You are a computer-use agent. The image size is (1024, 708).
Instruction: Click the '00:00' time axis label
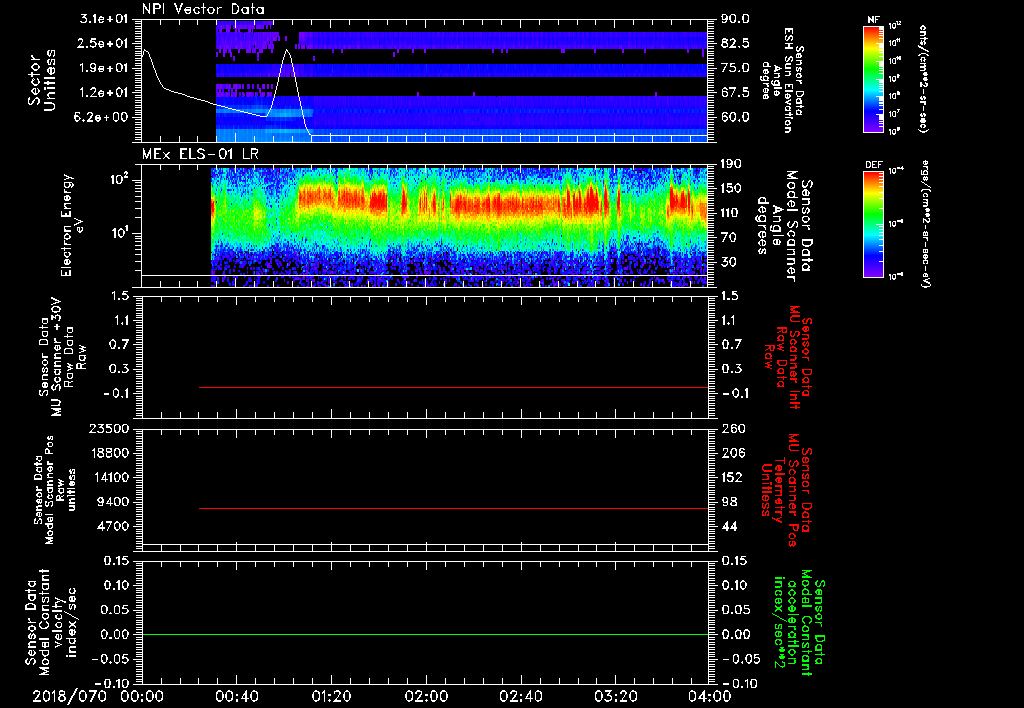142,696
